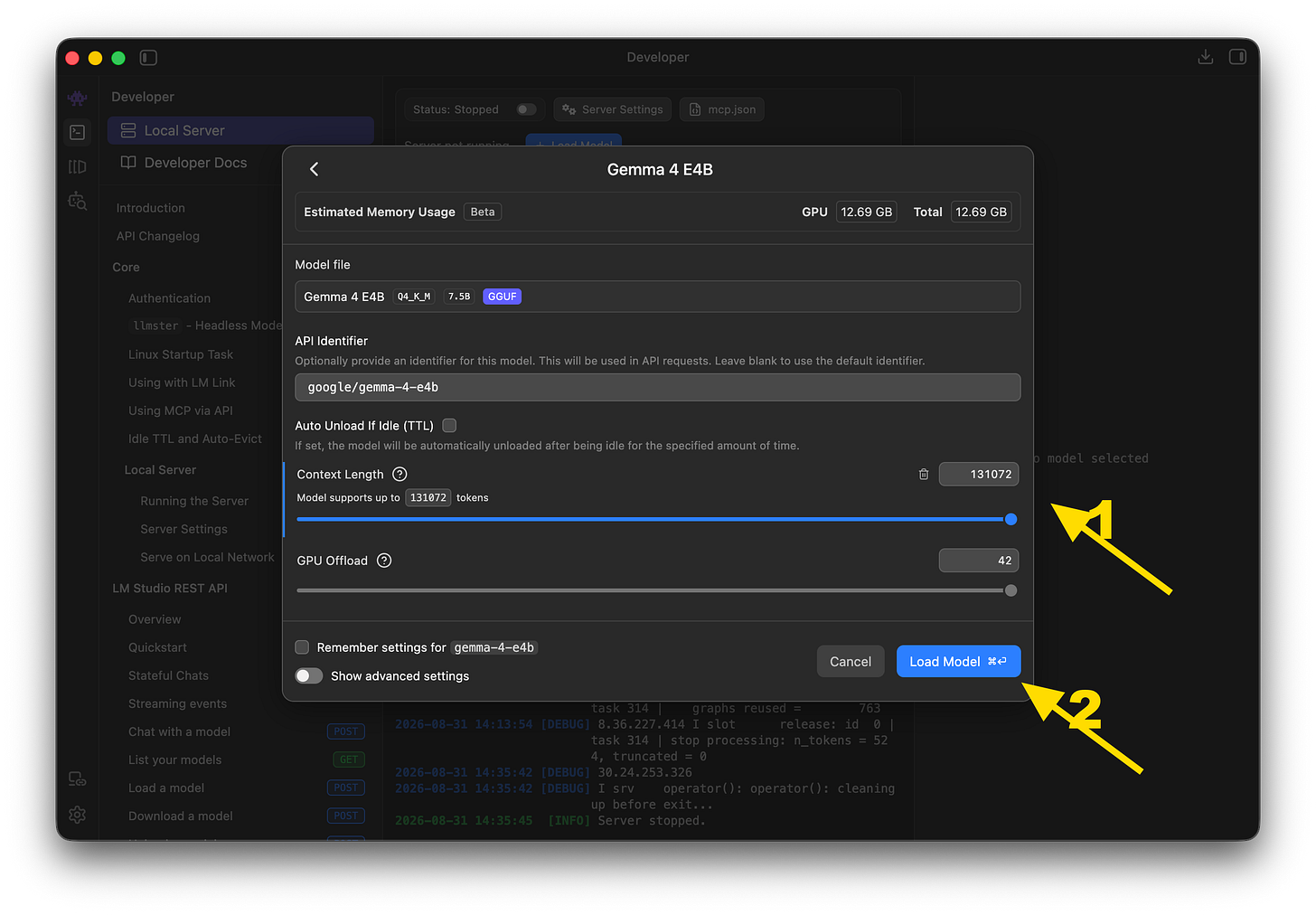Screen dimensions: 1316x915
Task: Select Local Server in sidebar
Action: (240, 130)
